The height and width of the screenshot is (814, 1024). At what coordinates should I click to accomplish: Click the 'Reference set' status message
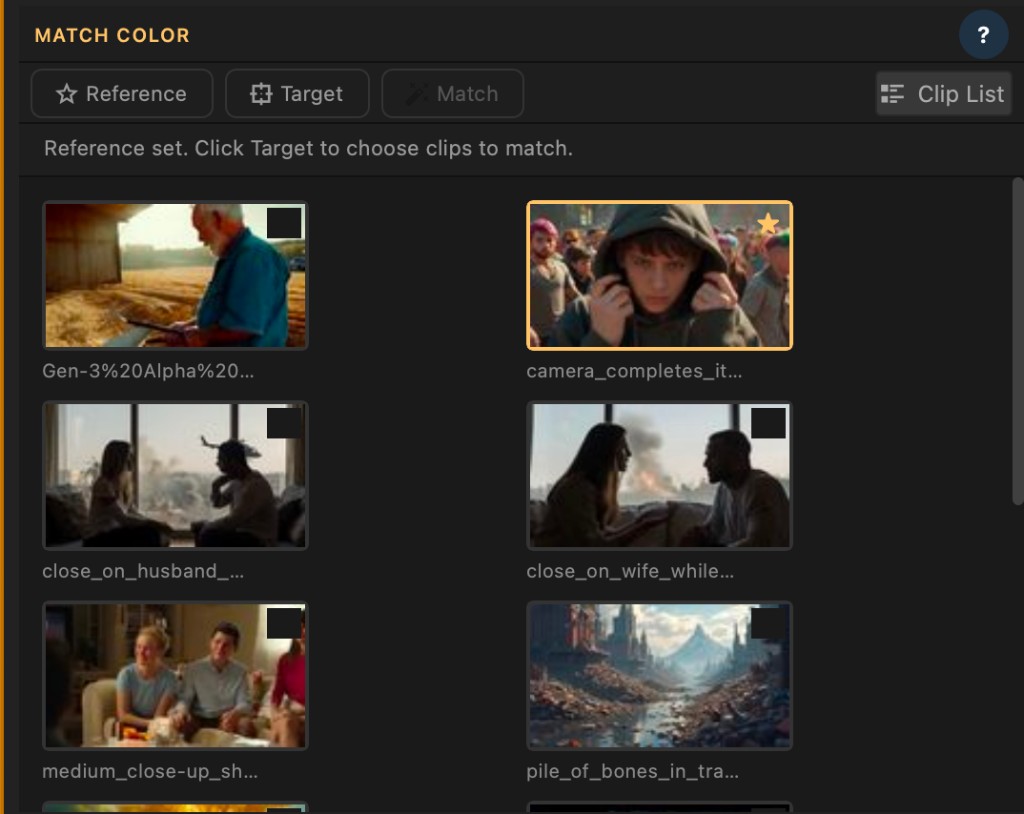(x=308, y=148)
